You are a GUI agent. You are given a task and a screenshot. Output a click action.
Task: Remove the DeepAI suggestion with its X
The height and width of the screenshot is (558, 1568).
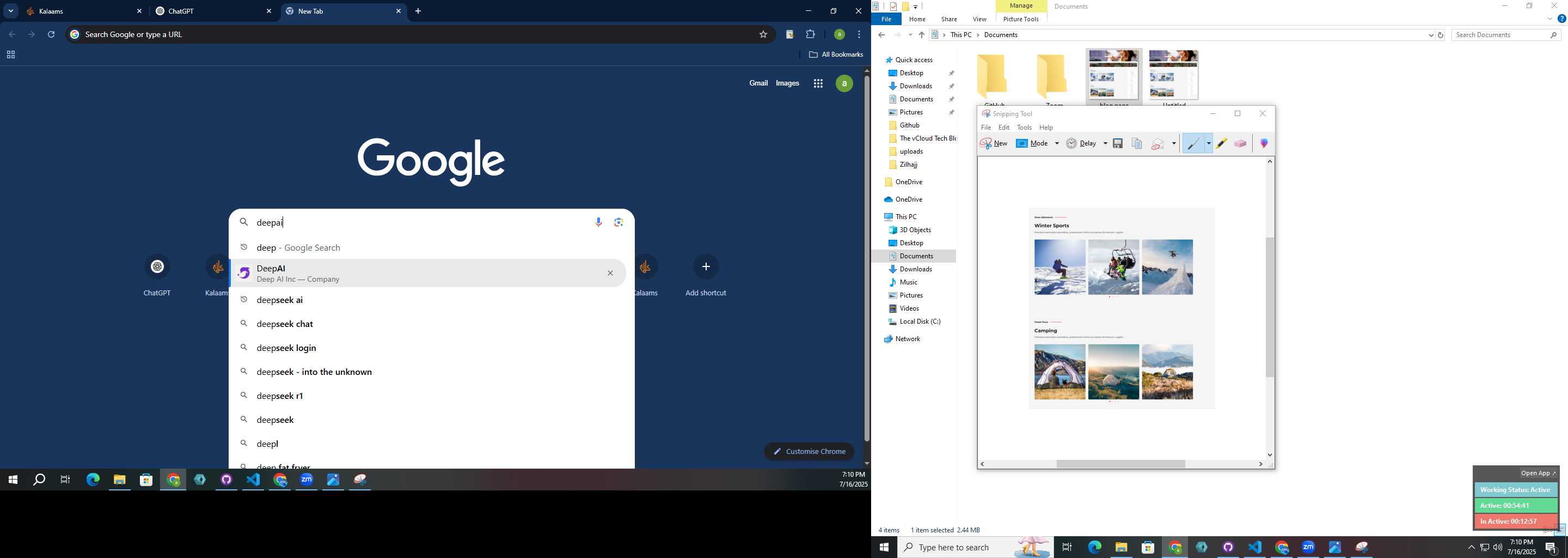tap(610, 273)
